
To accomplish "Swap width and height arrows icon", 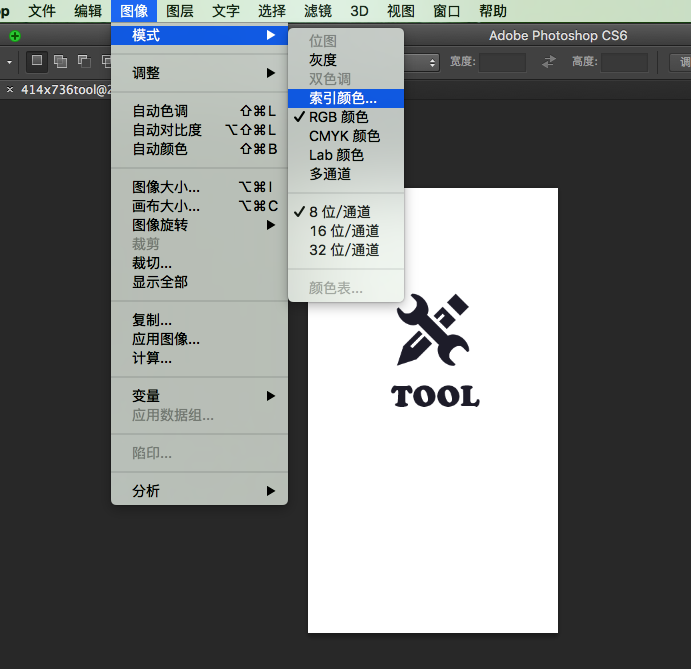I will [x=548, y=62].
